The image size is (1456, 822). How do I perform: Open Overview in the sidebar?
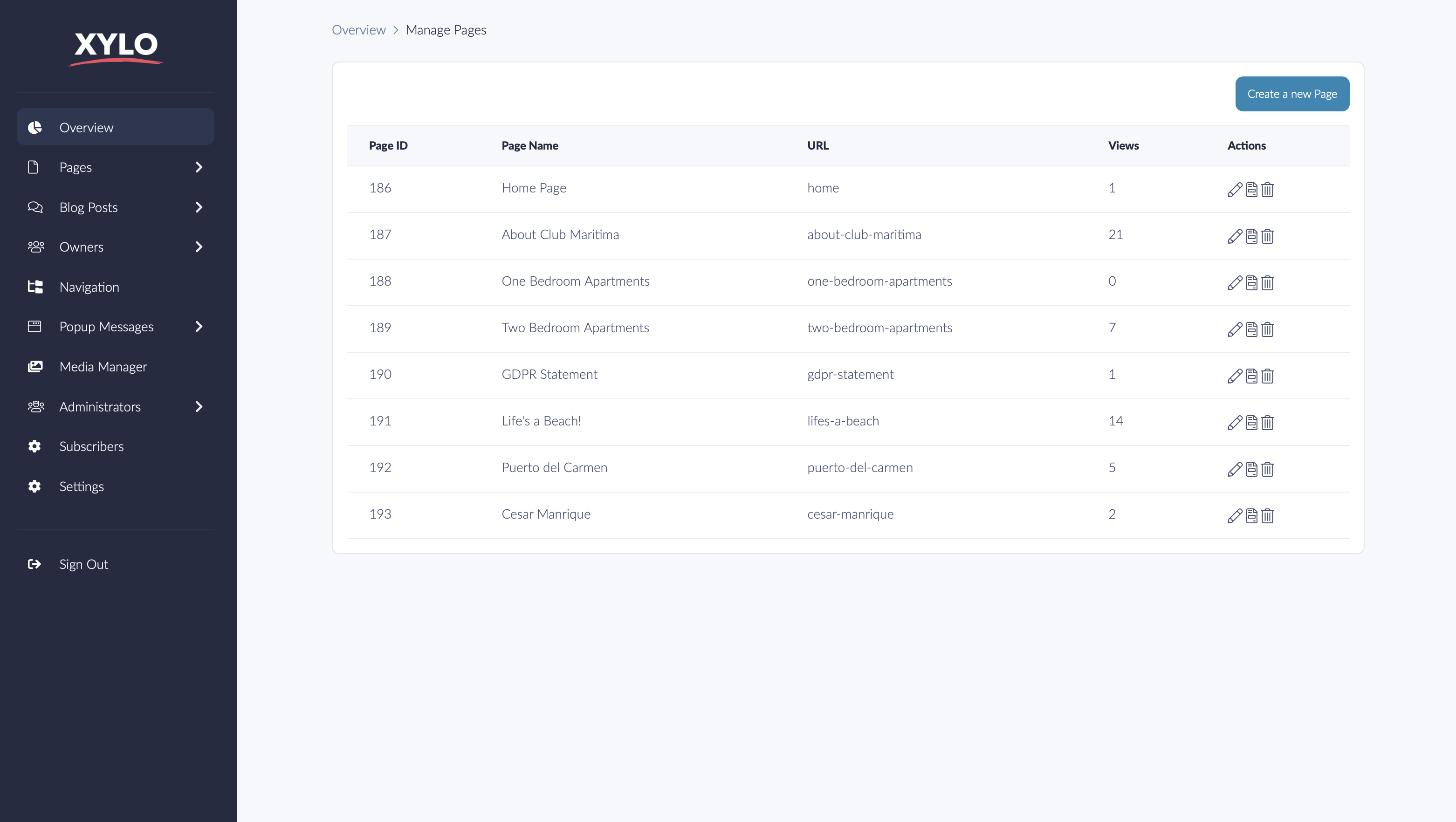[115, 127]
